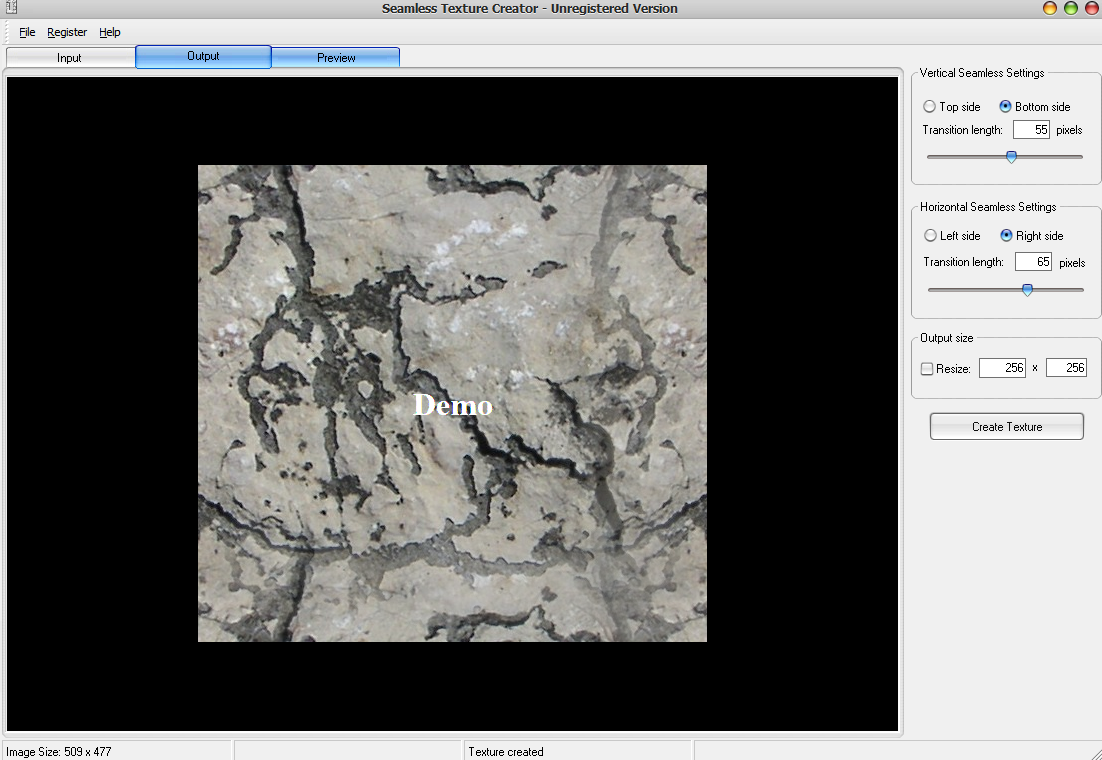
Task: Enable the Resize checkbox
Action: click(927, 368)
